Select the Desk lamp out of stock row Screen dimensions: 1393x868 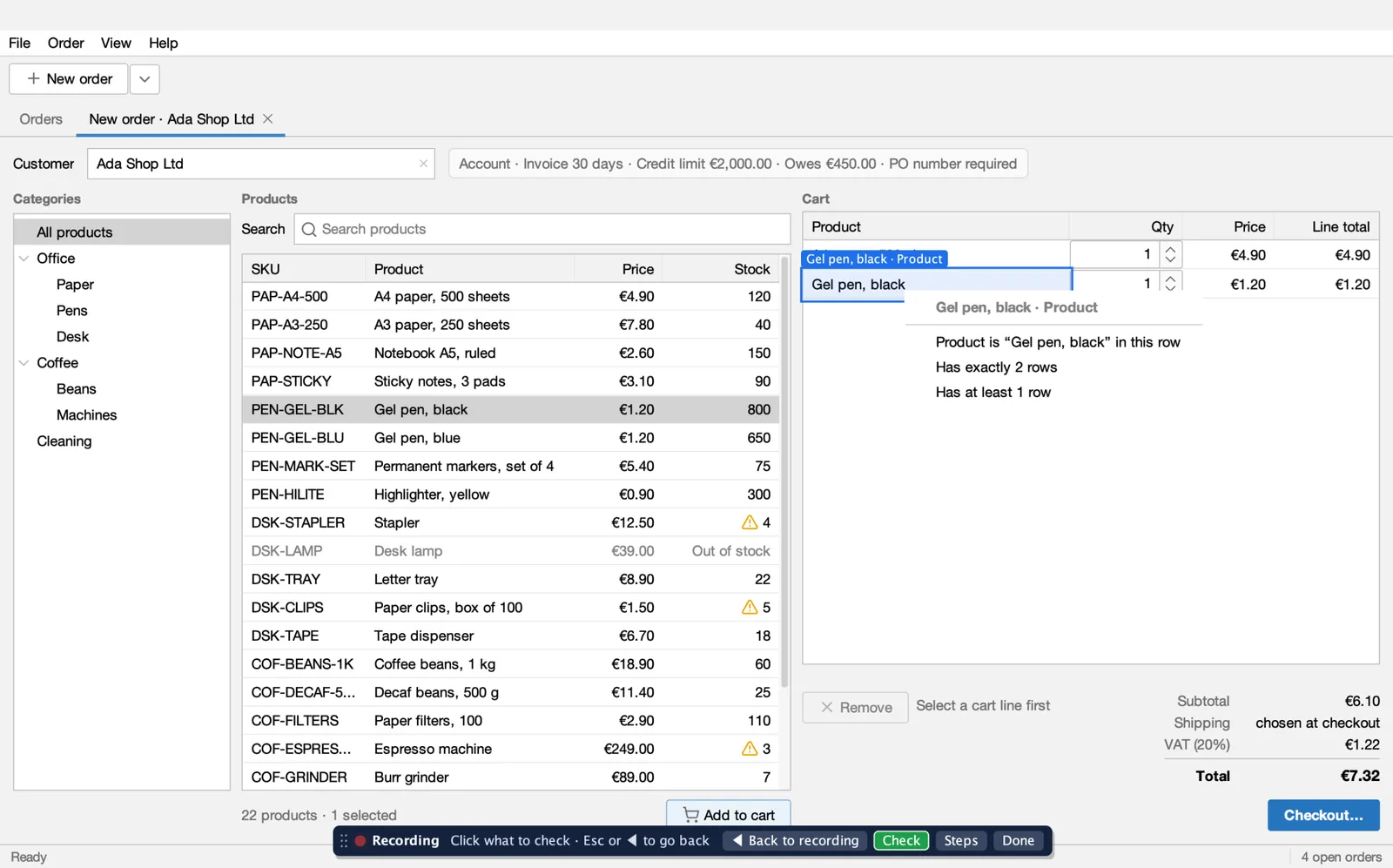click(x=511, y=551)
